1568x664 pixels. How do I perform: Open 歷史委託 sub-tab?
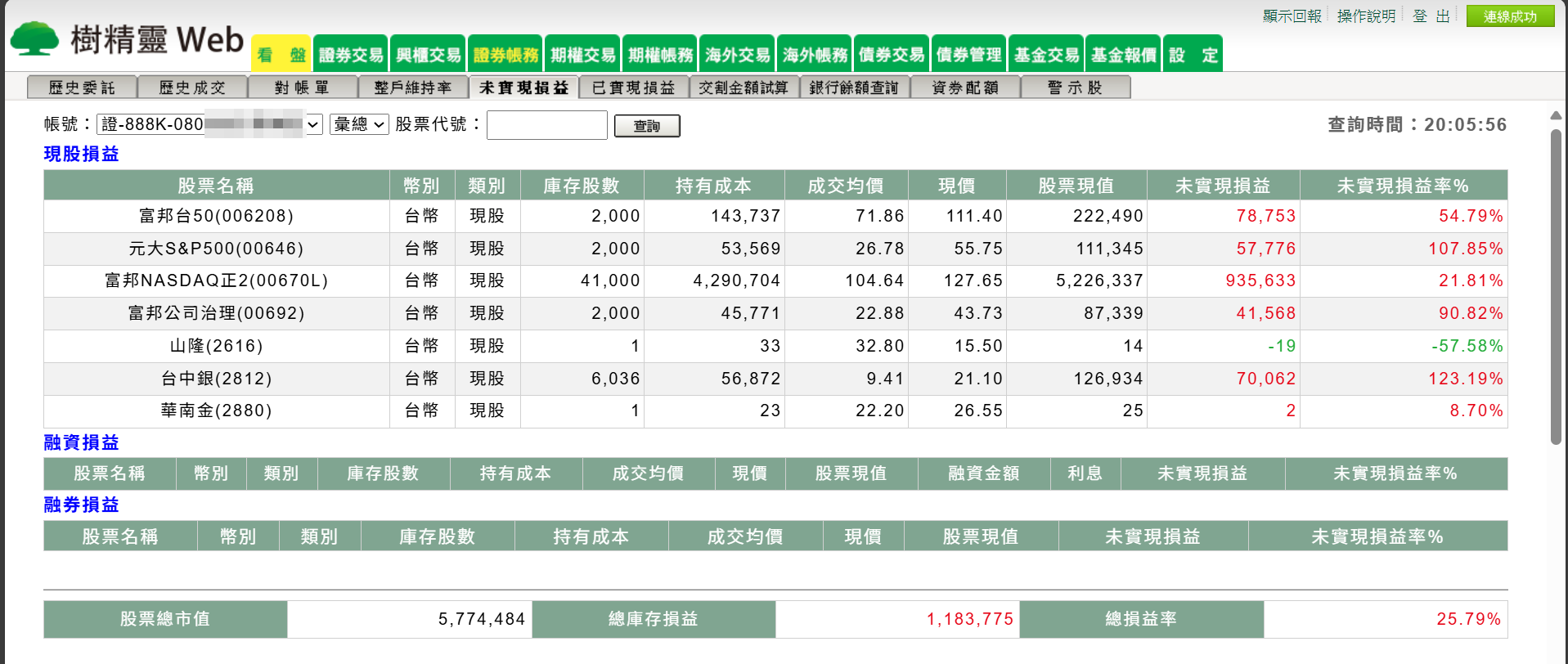pyautogui.click(x=82, y=87)
